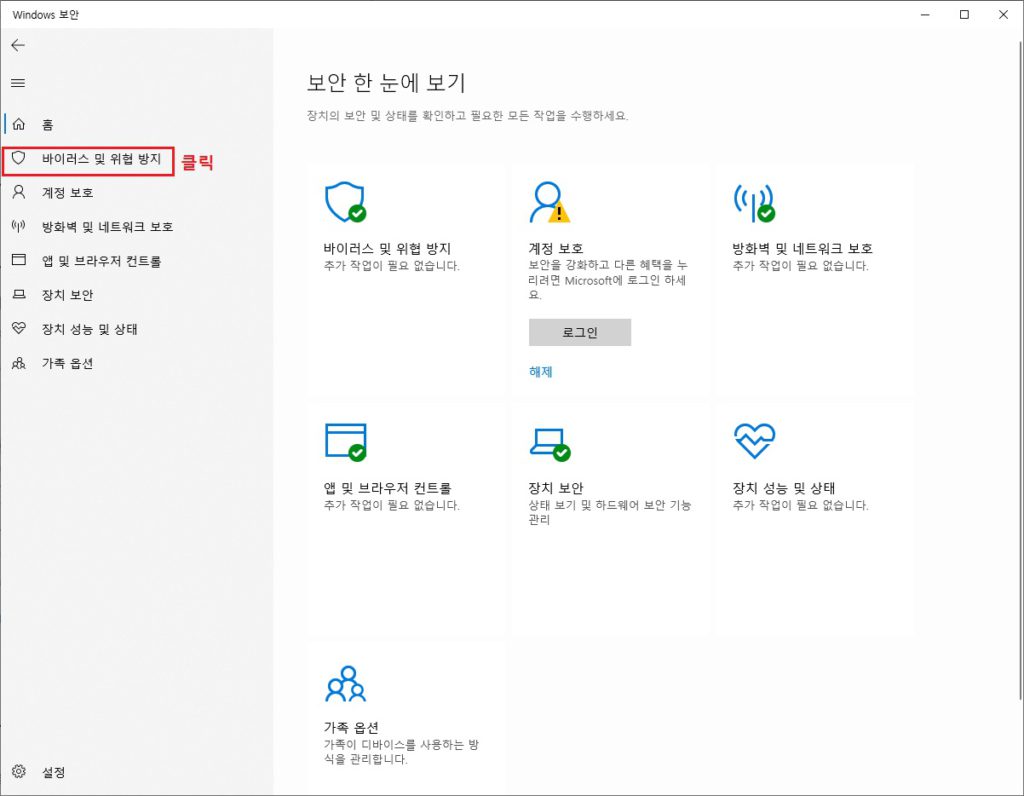The width and height of the screenshot is (1024, 796).
Task: Click the 로그인 button
Action: click(x=579, y=332)
